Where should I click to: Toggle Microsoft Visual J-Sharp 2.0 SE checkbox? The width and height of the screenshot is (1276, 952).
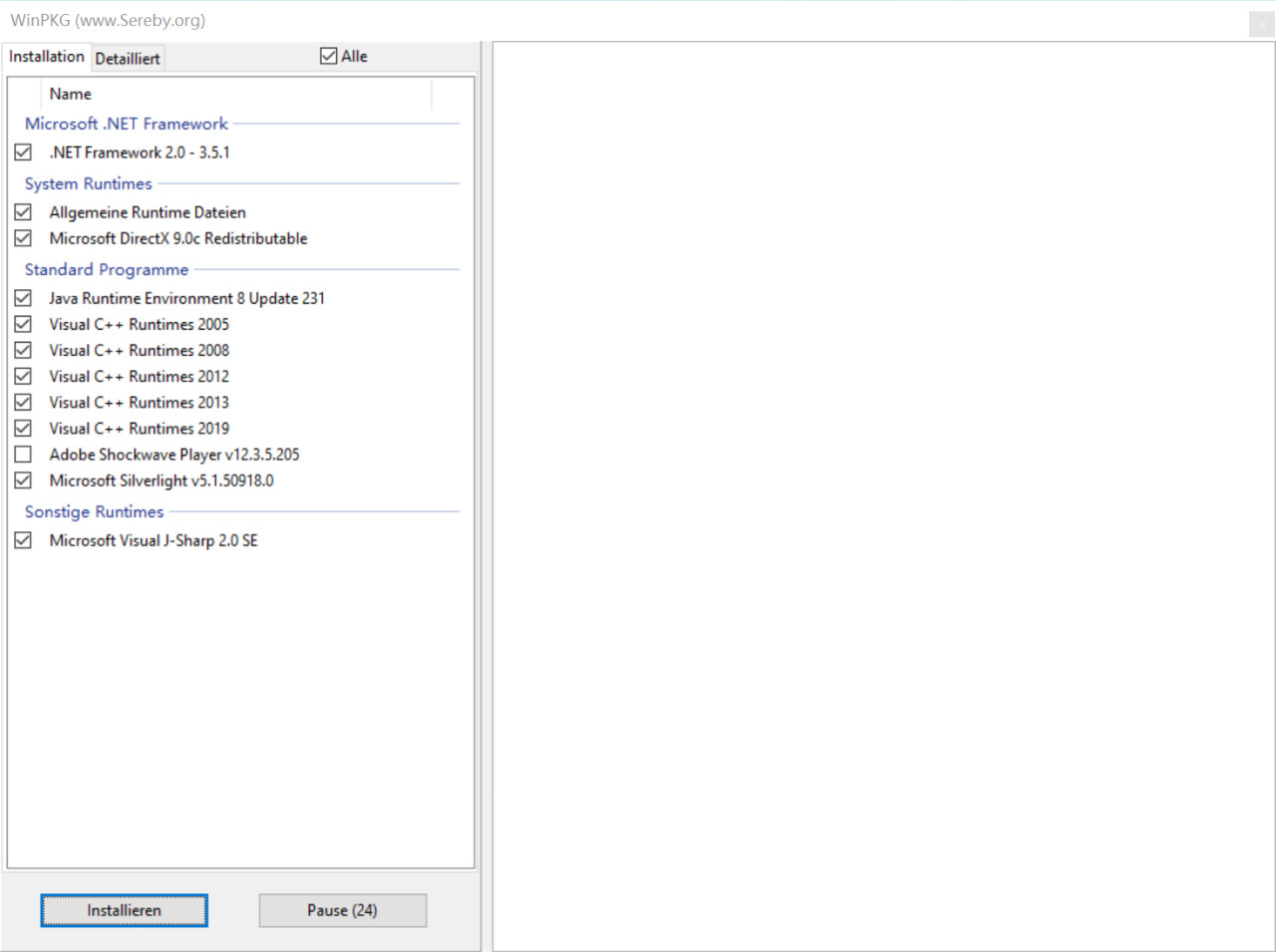tap(23, 539)
